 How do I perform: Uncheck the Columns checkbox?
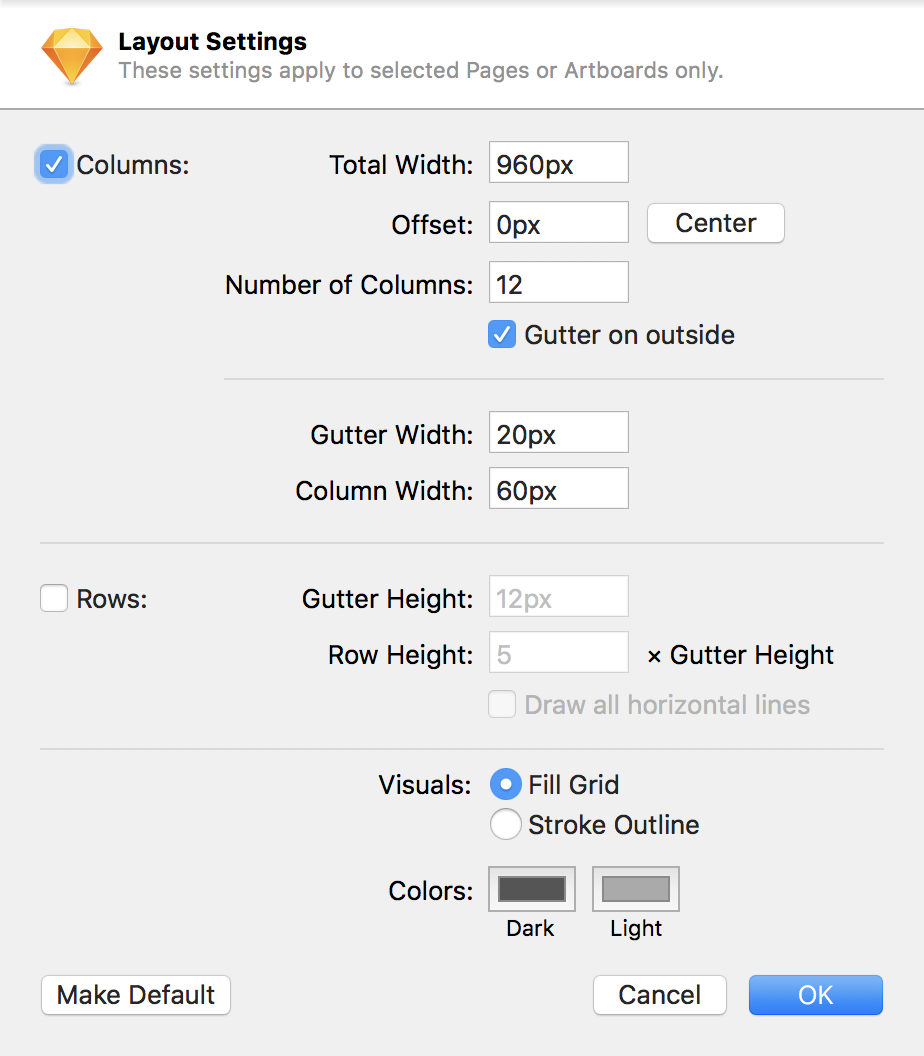[54, 164]
